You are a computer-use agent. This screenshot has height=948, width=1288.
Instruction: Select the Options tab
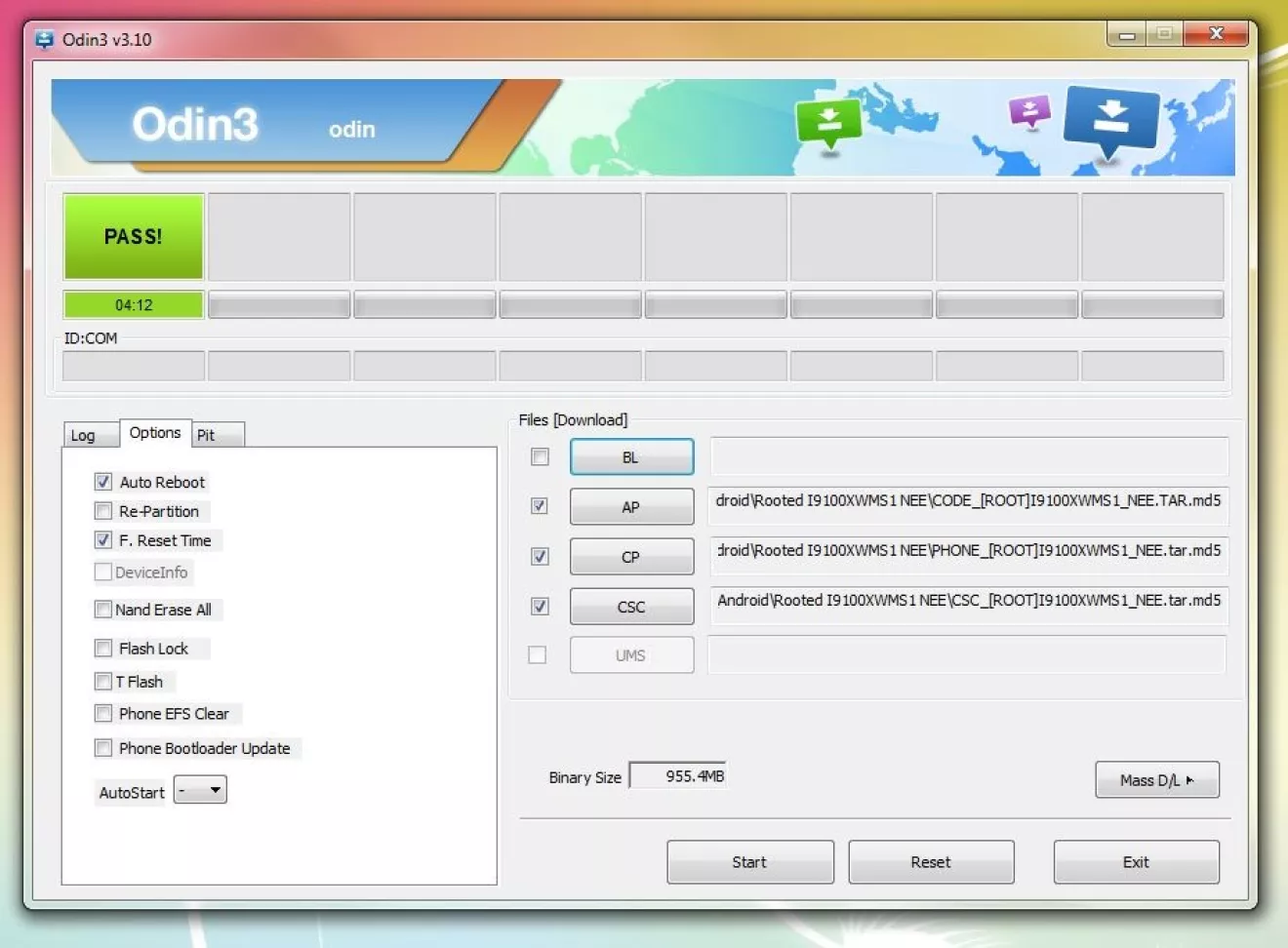click(155, 433)
